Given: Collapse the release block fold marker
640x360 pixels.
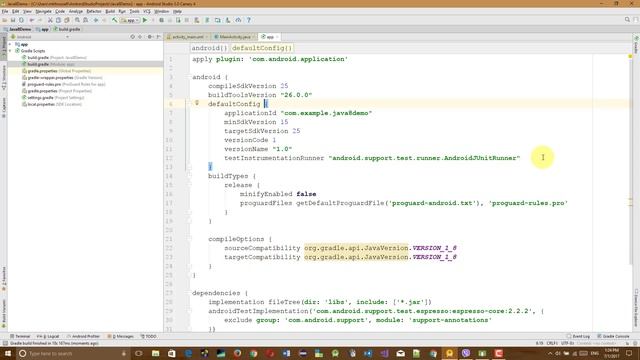Looking at the screenshot, I should tap(189, 185).
